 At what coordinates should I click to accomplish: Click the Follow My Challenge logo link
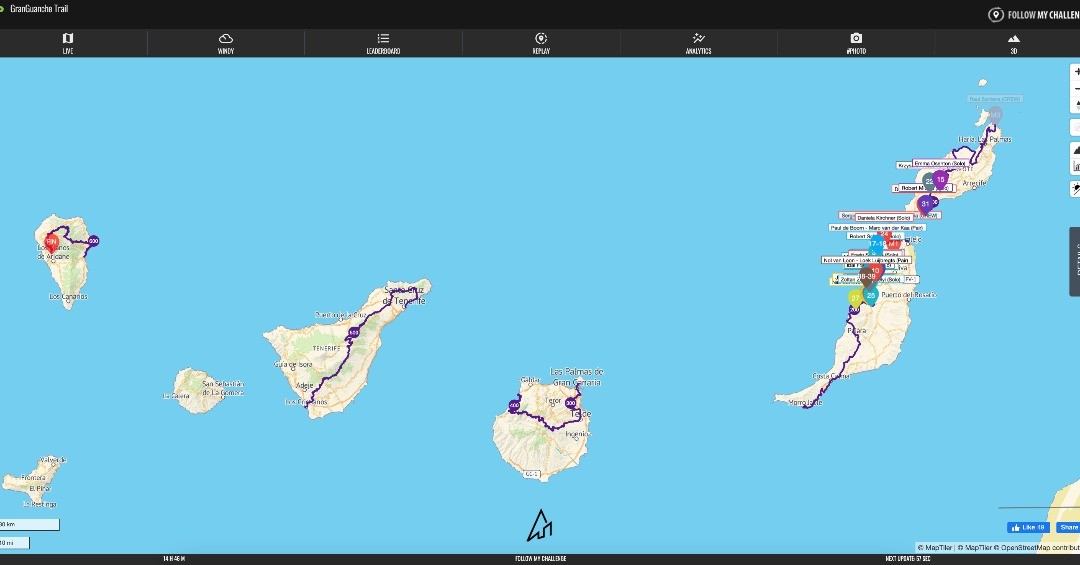(x=1033, y=14)
